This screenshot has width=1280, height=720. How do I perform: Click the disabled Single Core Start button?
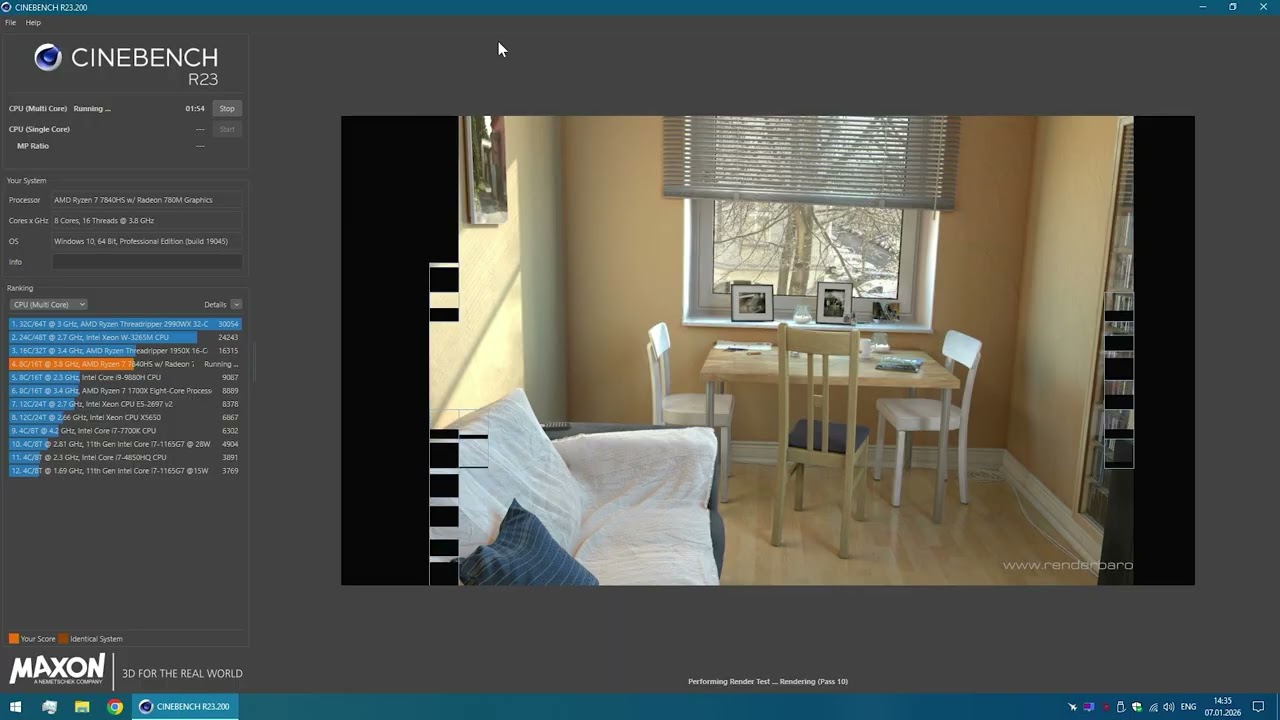[x=227, y=129]
